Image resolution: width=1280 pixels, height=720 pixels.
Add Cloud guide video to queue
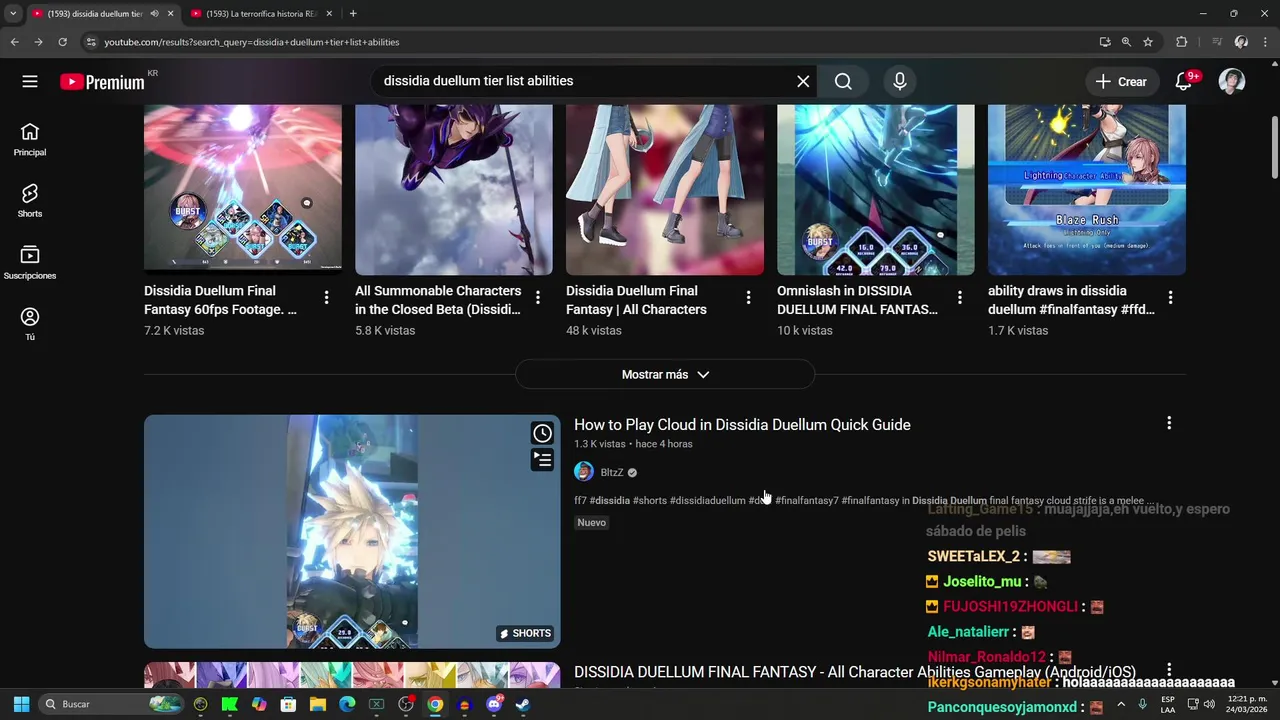[x=542, y=460]
